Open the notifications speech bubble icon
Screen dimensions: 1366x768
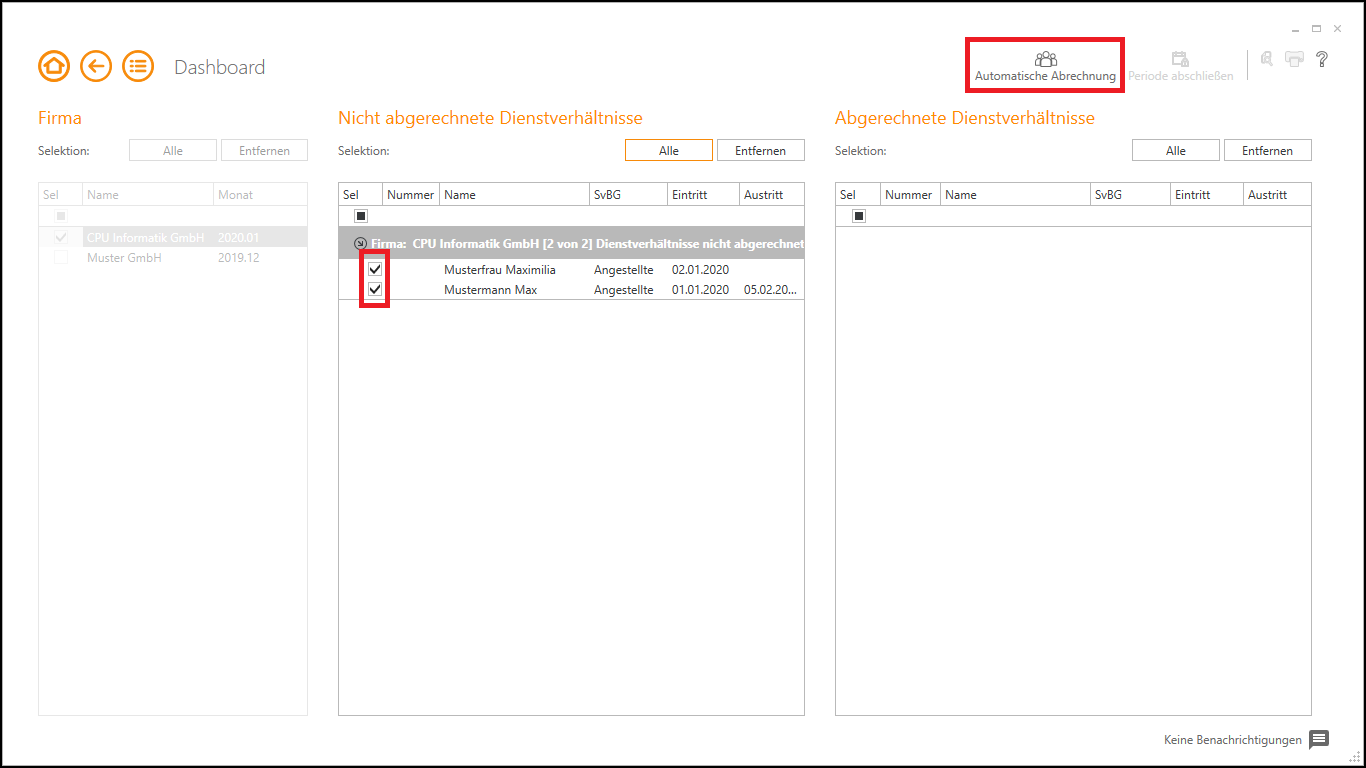pos(1319,740)
